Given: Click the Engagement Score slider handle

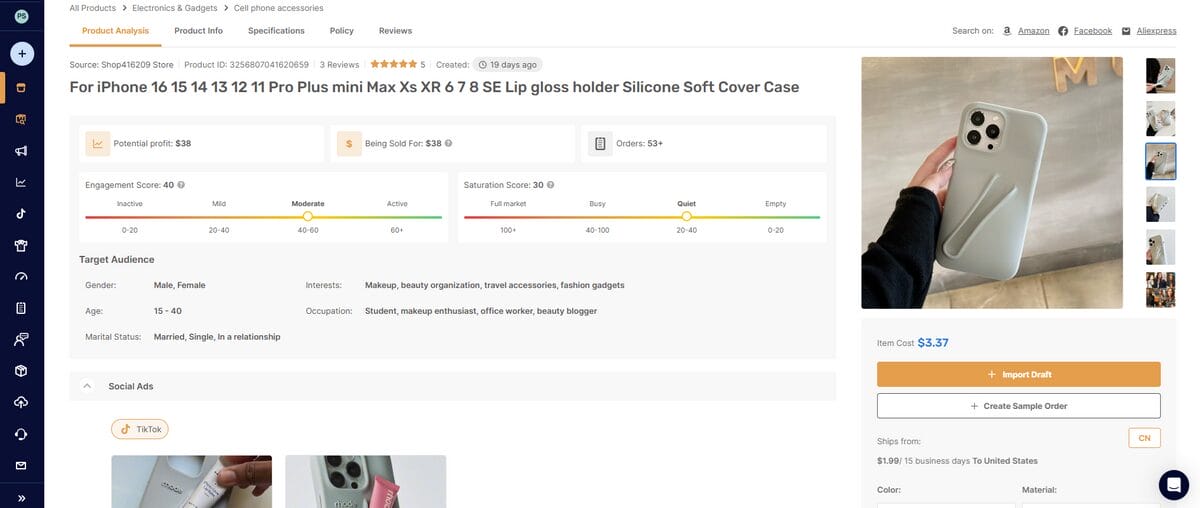Looking at the screenshot, I should point(308,216).
